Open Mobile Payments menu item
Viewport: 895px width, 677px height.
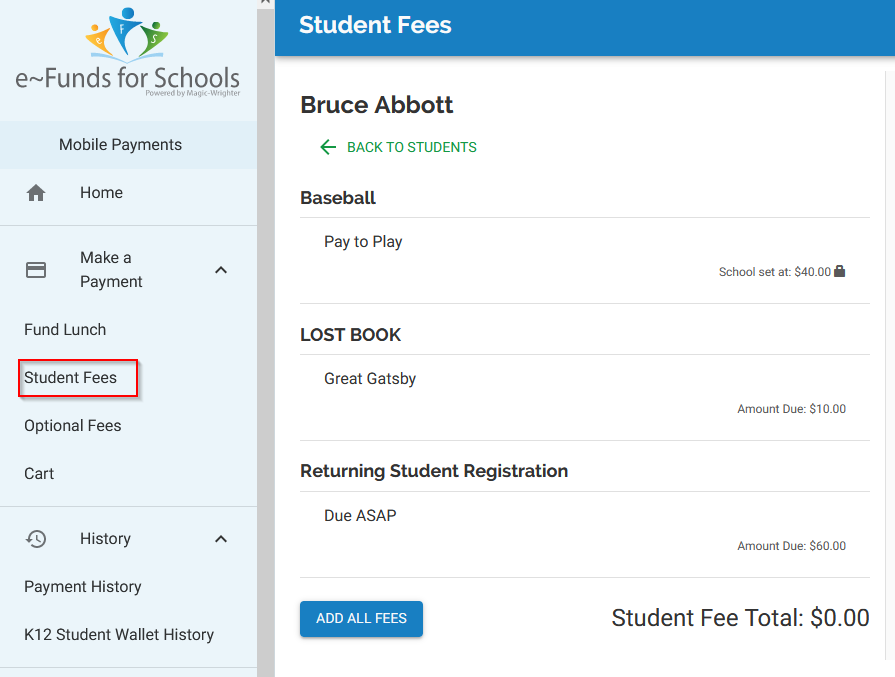click(x=120, y=145)
